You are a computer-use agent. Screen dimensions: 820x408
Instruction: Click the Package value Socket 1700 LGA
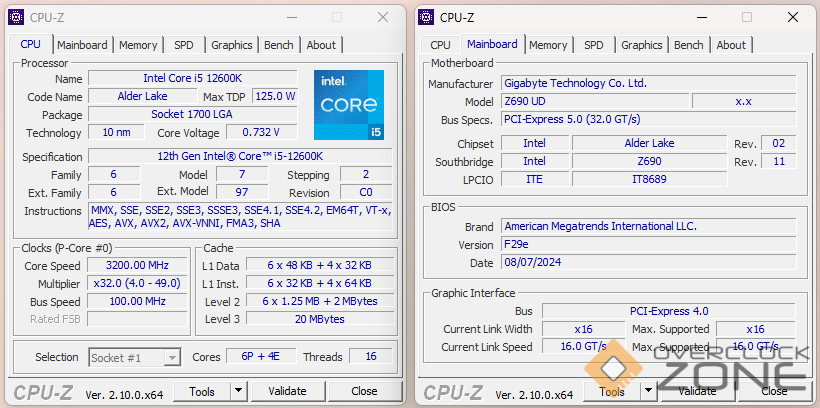pos(192,114)
